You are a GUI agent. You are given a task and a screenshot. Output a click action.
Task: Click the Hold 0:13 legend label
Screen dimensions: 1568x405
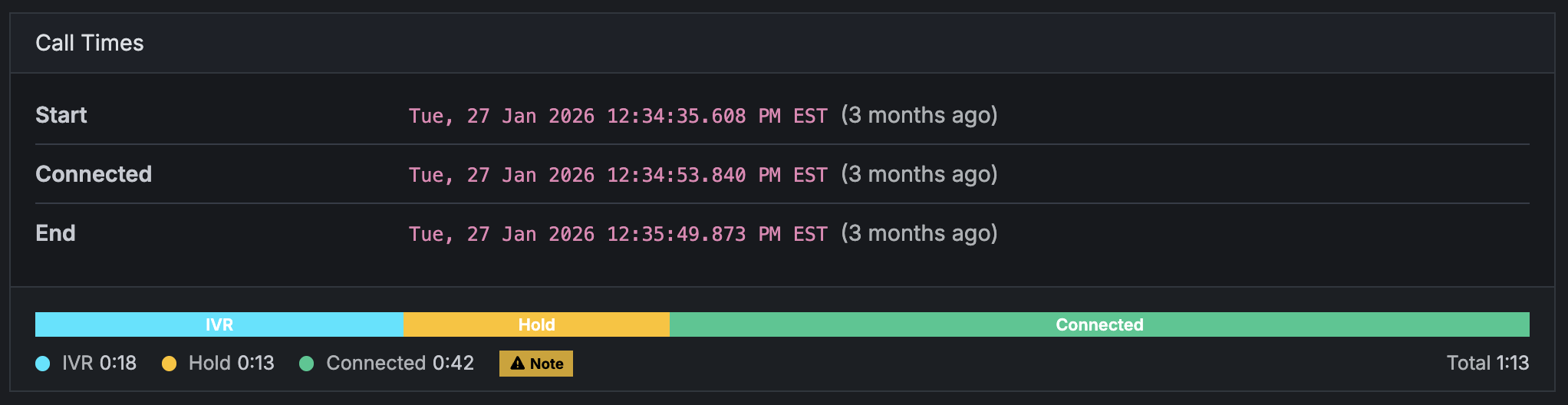point(232,363)
